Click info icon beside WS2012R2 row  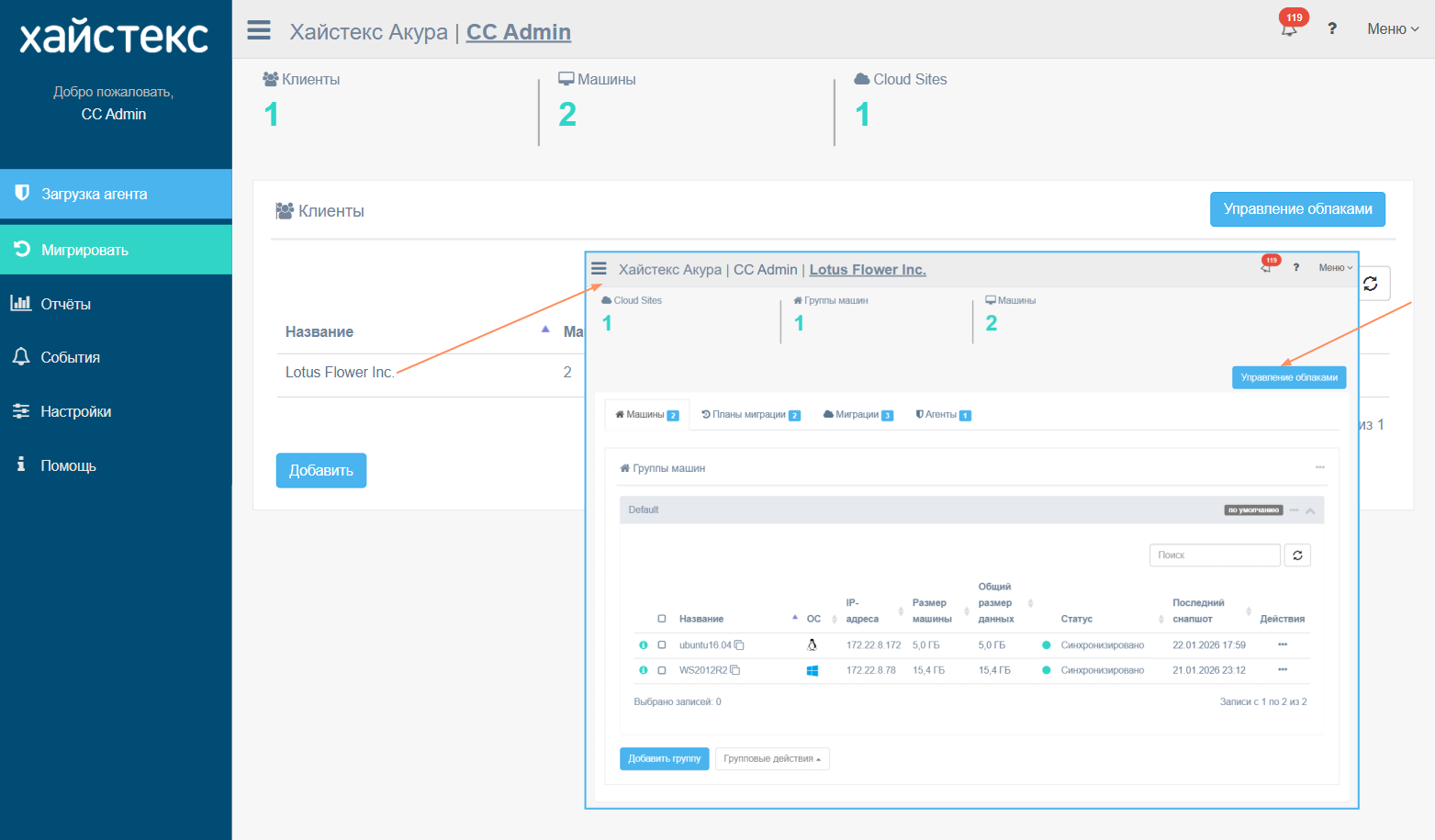click(643, 670)
